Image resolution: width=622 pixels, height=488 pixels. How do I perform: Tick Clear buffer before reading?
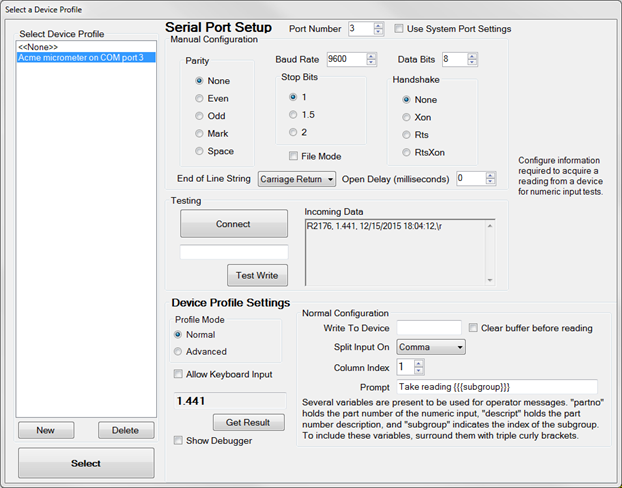pyautogui.click(x=474, y=328)
